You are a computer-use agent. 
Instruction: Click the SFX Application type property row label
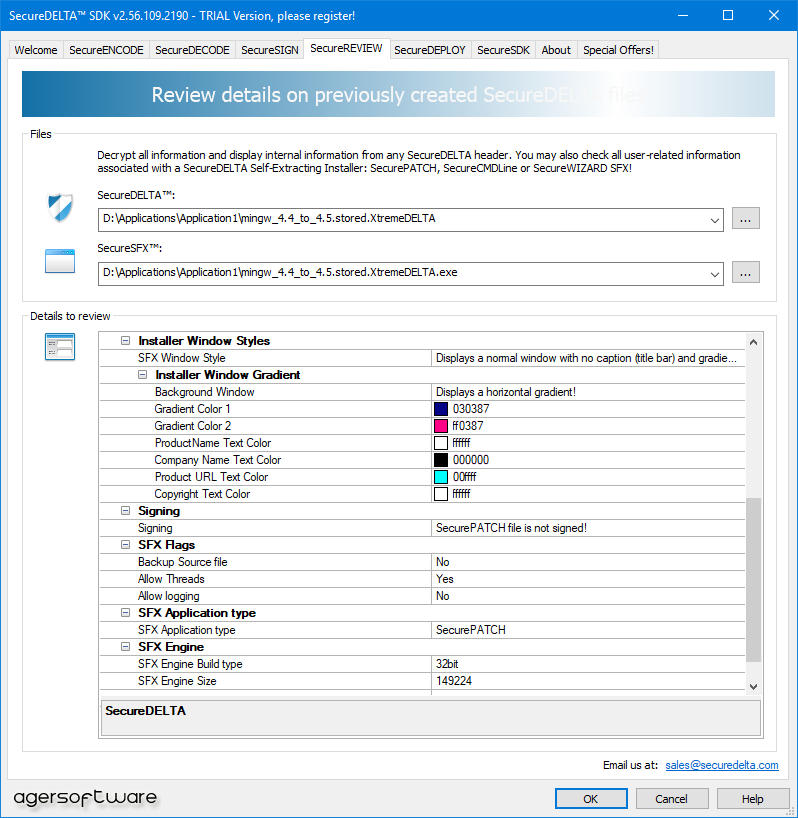coord(187,630)
